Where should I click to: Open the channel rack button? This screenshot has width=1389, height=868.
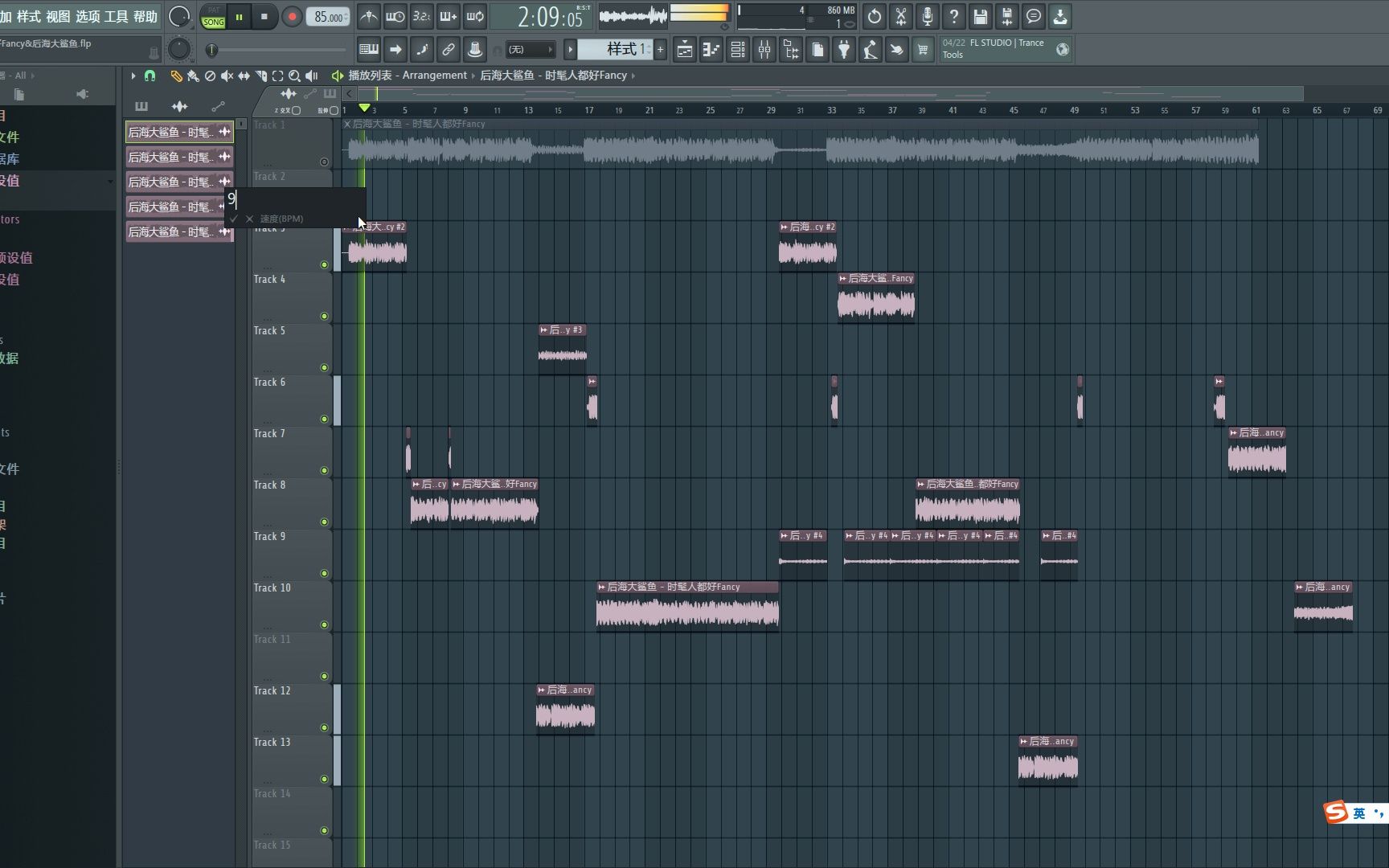738,50
